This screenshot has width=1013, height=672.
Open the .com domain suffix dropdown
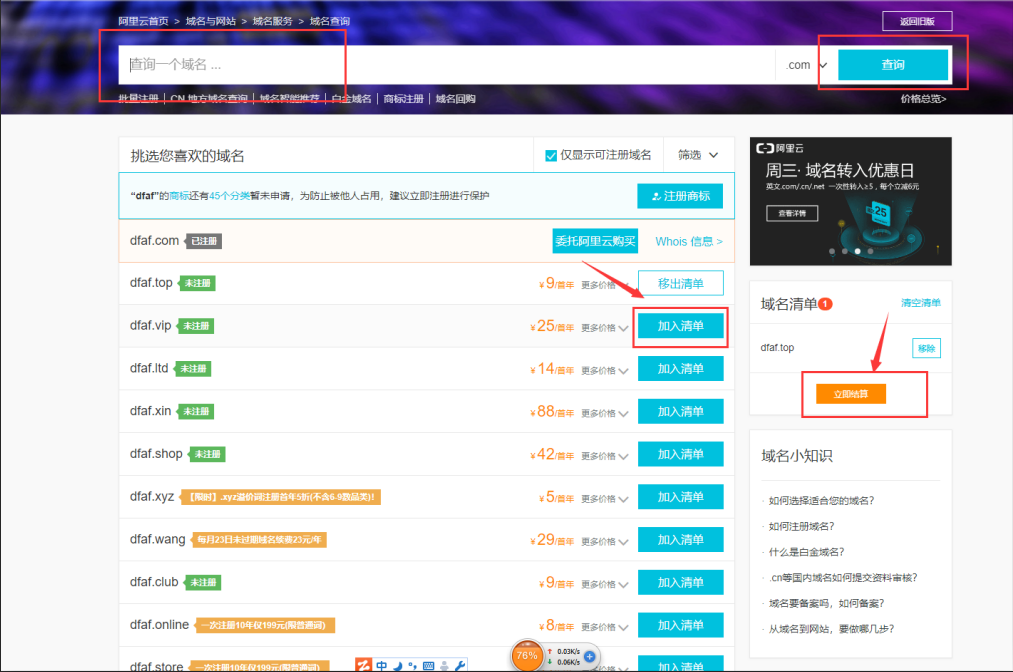[x=806, y=65]
